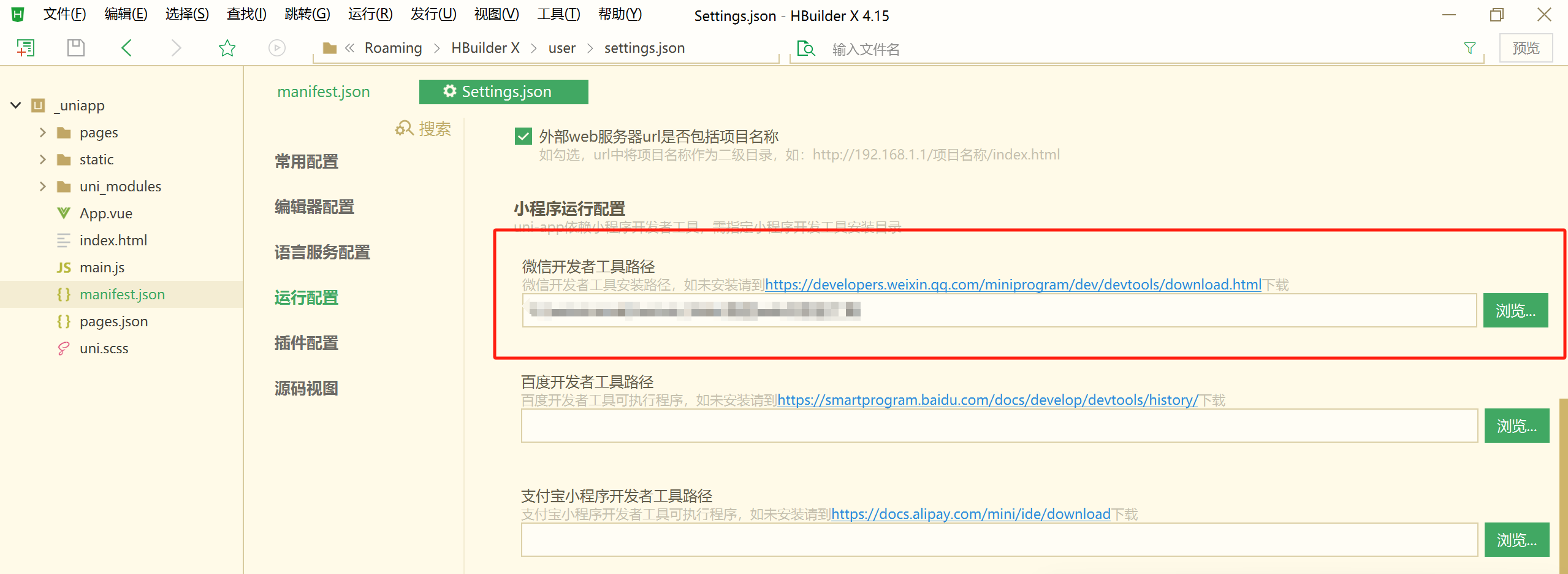Open the 工具(T) menu

pos(558,14)
